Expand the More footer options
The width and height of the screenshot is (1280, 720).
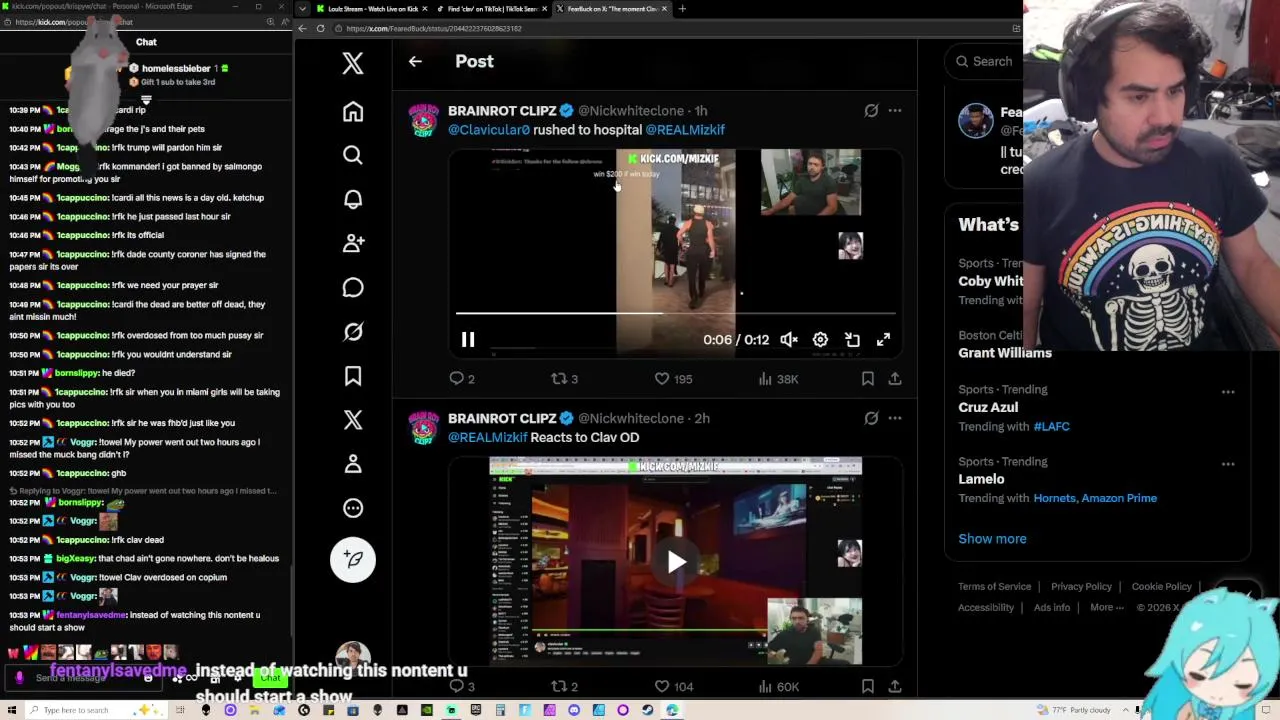coord(1105,607)
